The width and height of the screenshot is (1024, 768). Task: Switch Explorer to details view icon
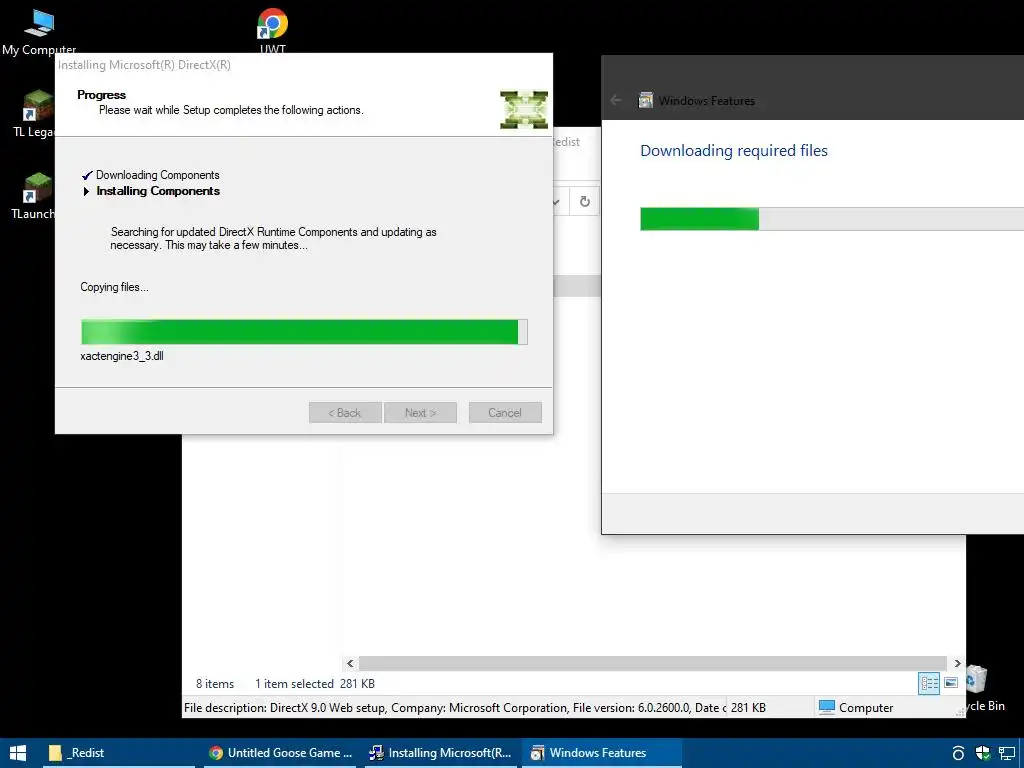click(929, 684)
